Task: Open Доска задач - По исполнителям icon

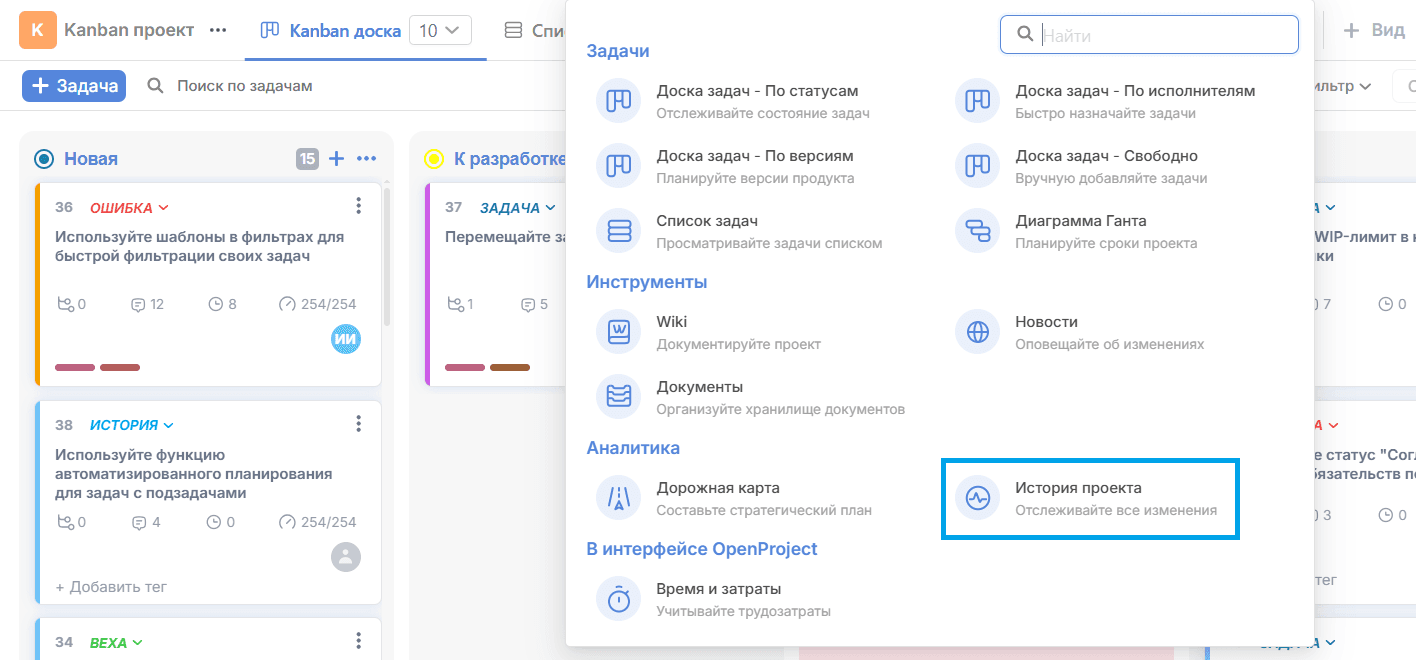Action: [978, 101]
